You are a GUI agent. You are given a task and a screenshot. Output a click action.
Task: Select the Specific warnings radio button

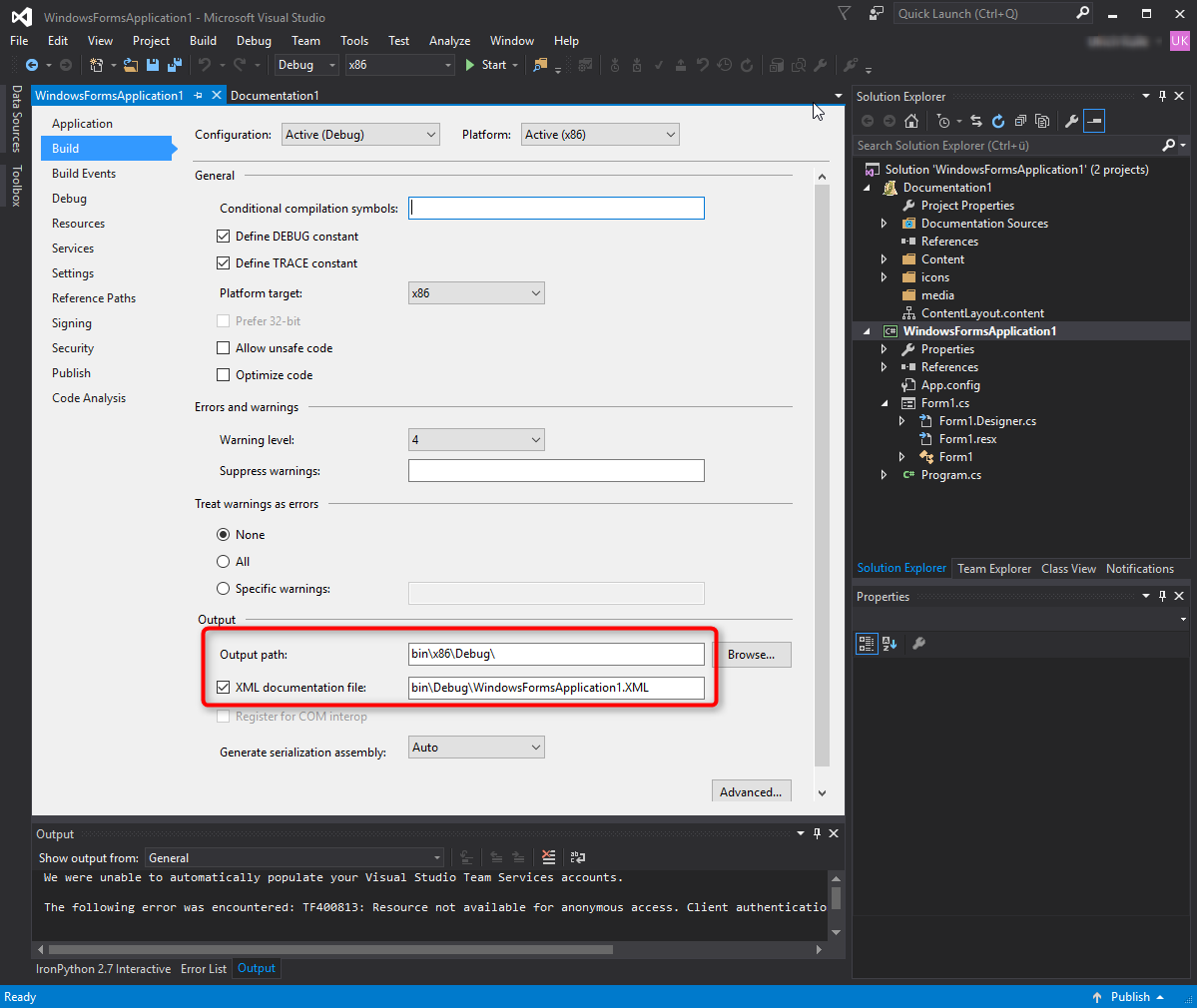click(x=223, y=588)
